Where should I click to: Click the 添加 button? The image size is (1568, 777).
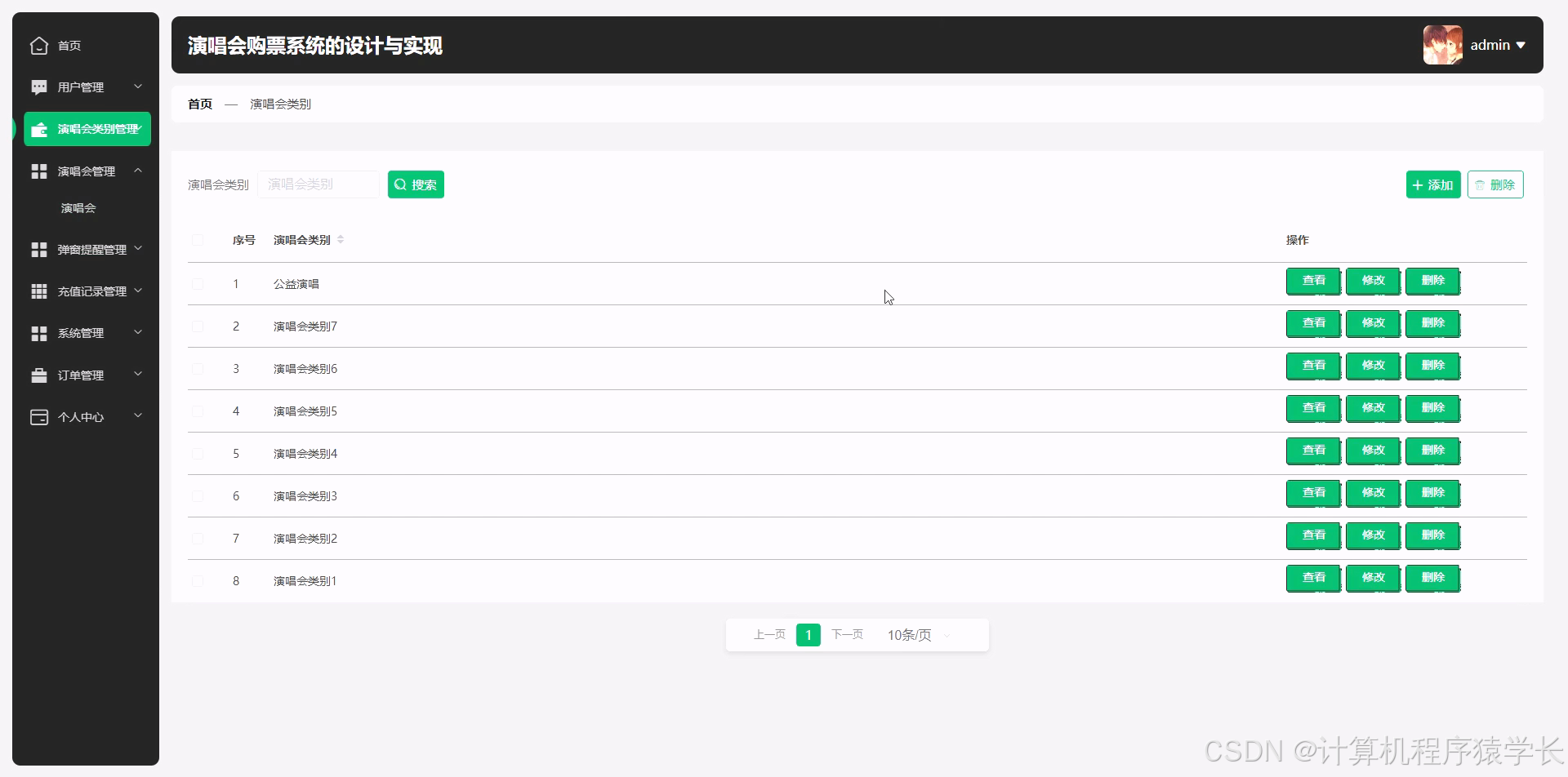(x=1433, y=184)
